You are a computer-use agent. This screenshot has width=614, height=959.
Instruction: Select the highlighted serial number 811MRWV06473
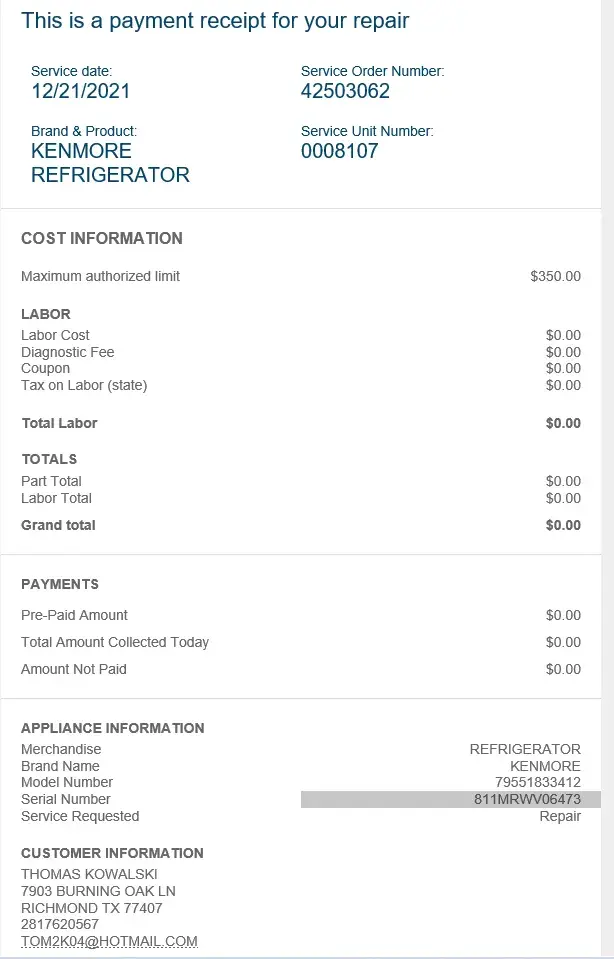pyautogui.click(x=527, y=799)
